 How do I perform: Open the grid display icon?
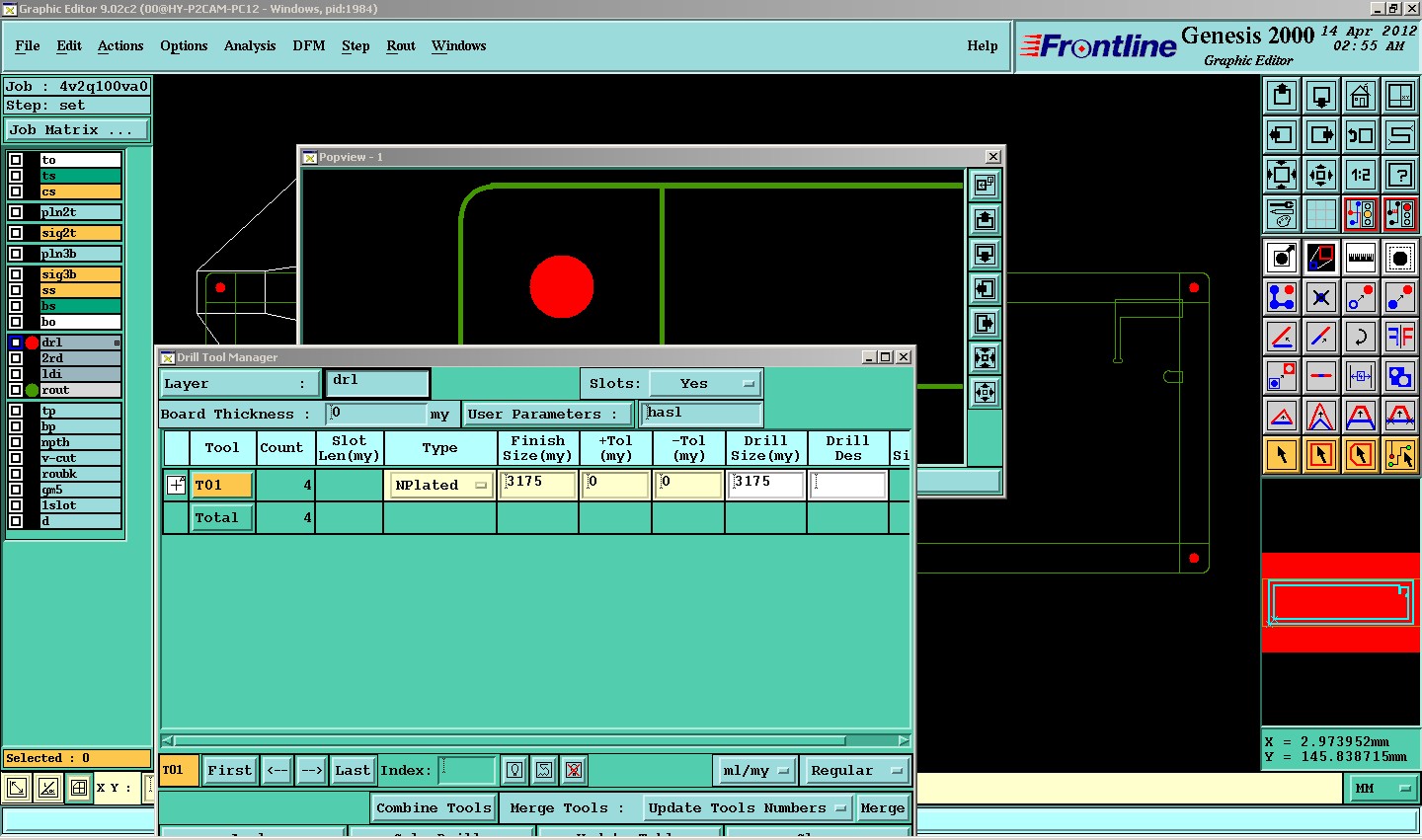(1321, 213)
